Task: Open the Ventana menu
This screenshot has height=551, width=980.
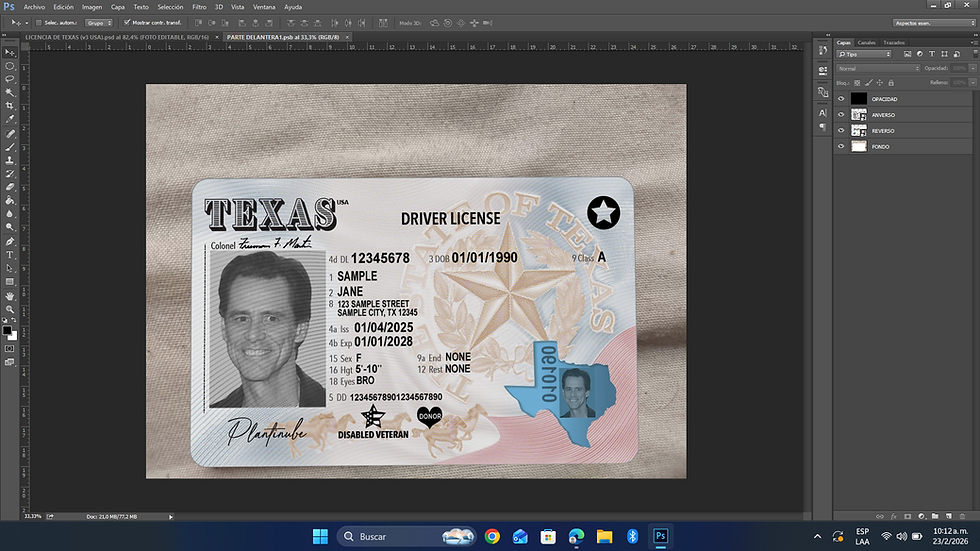Action: tap(264, 7)
